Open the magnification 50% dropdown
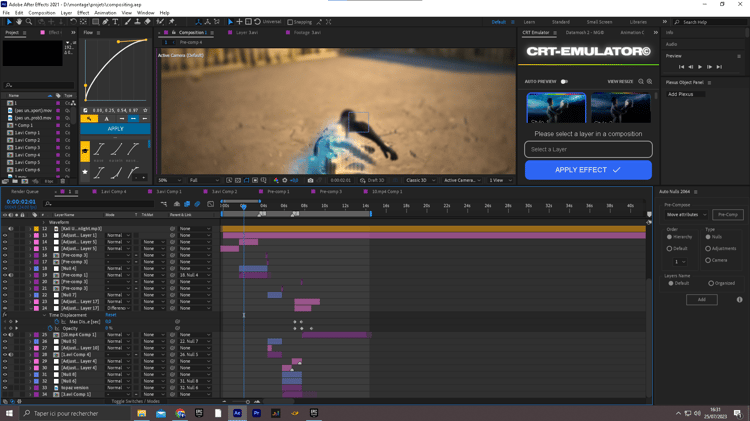Screen dimensions: 750x421 pos(170,180)
